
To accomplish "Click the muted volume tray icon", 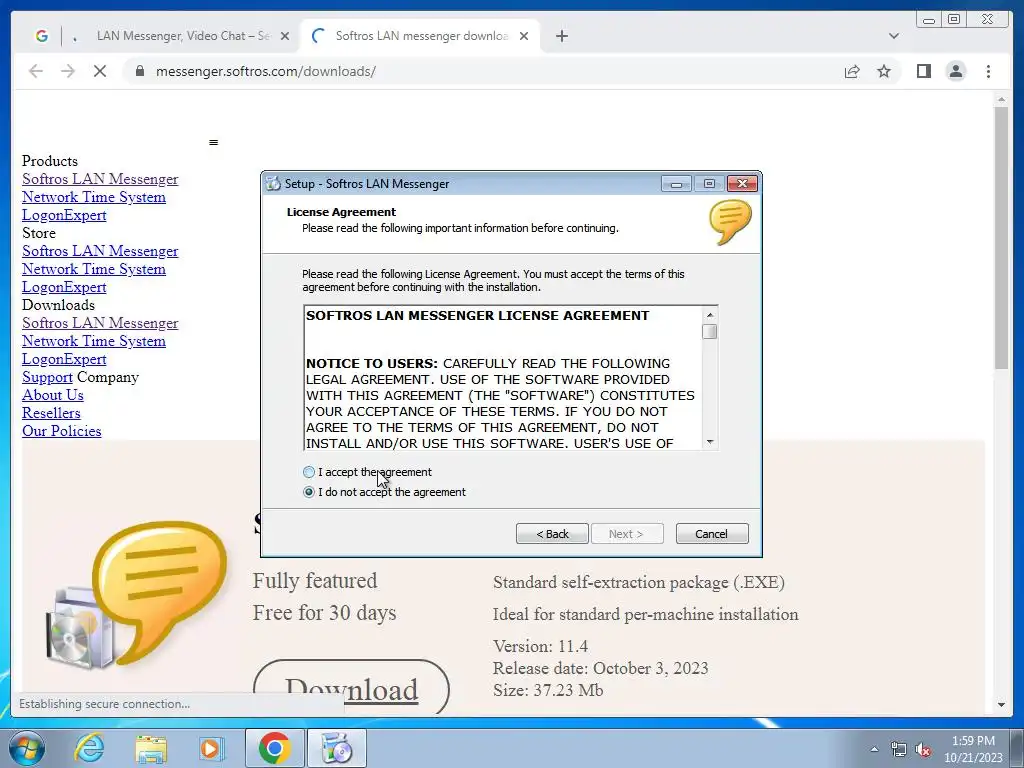I will (x=923, y=749).
